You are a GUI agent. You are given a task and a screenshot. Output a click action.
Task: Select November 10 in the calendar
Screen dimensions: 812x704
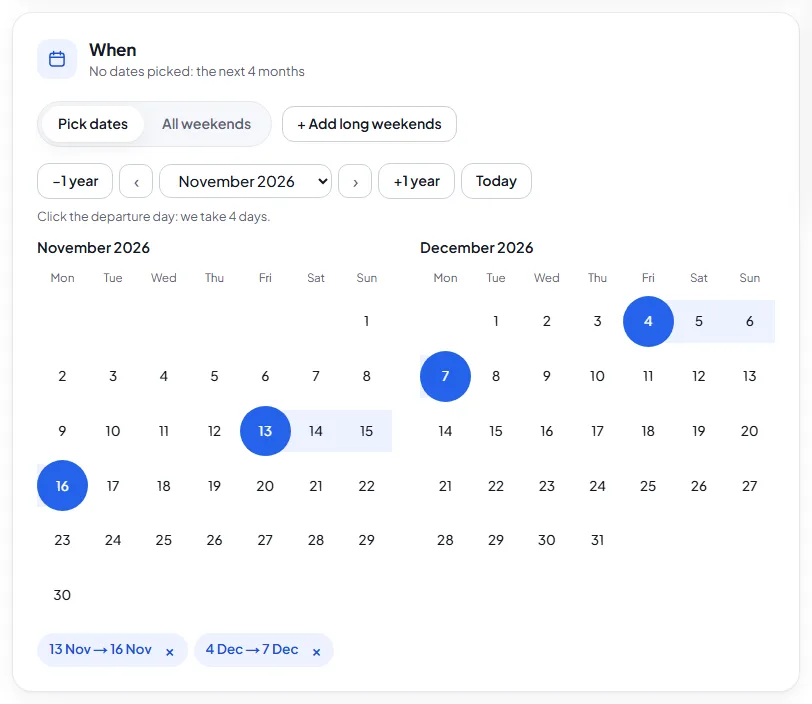click(113, 431)
